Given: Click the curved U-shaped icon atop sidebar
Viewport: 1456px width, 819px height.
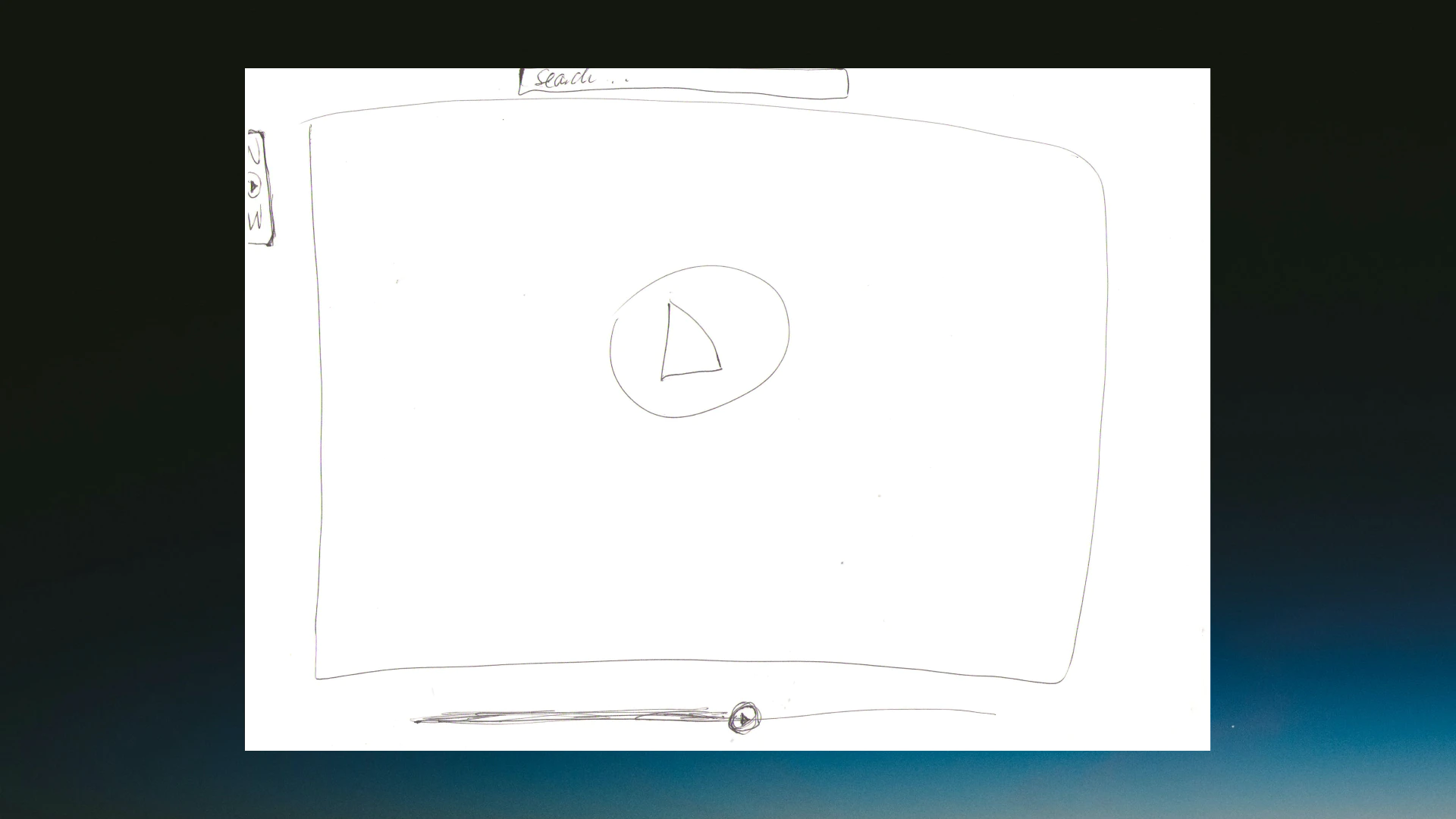Looking at the screenshot, I should pos(255,154).
